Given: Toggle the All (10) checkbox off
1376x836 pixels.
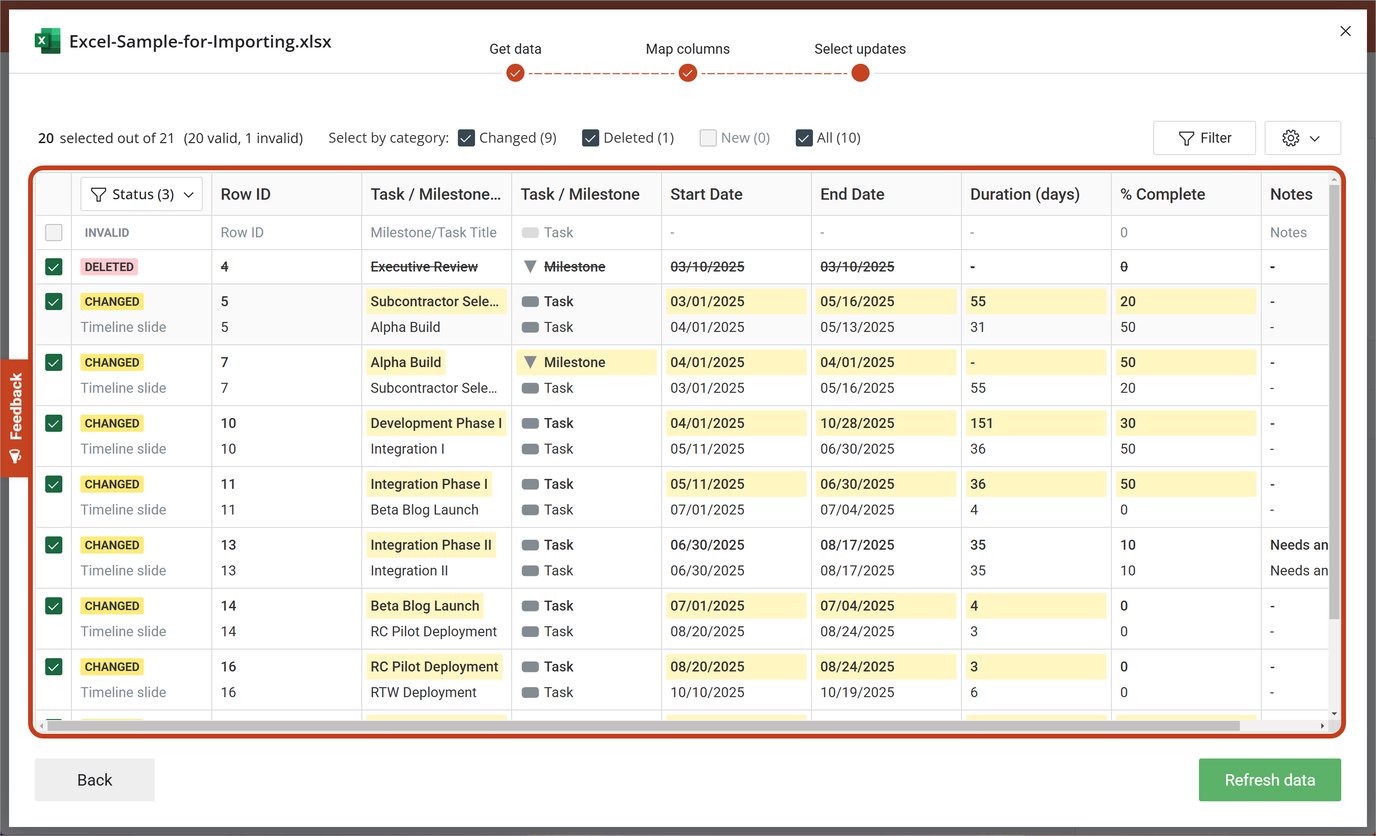Looking at the screenshot, I should click(804, 137).
